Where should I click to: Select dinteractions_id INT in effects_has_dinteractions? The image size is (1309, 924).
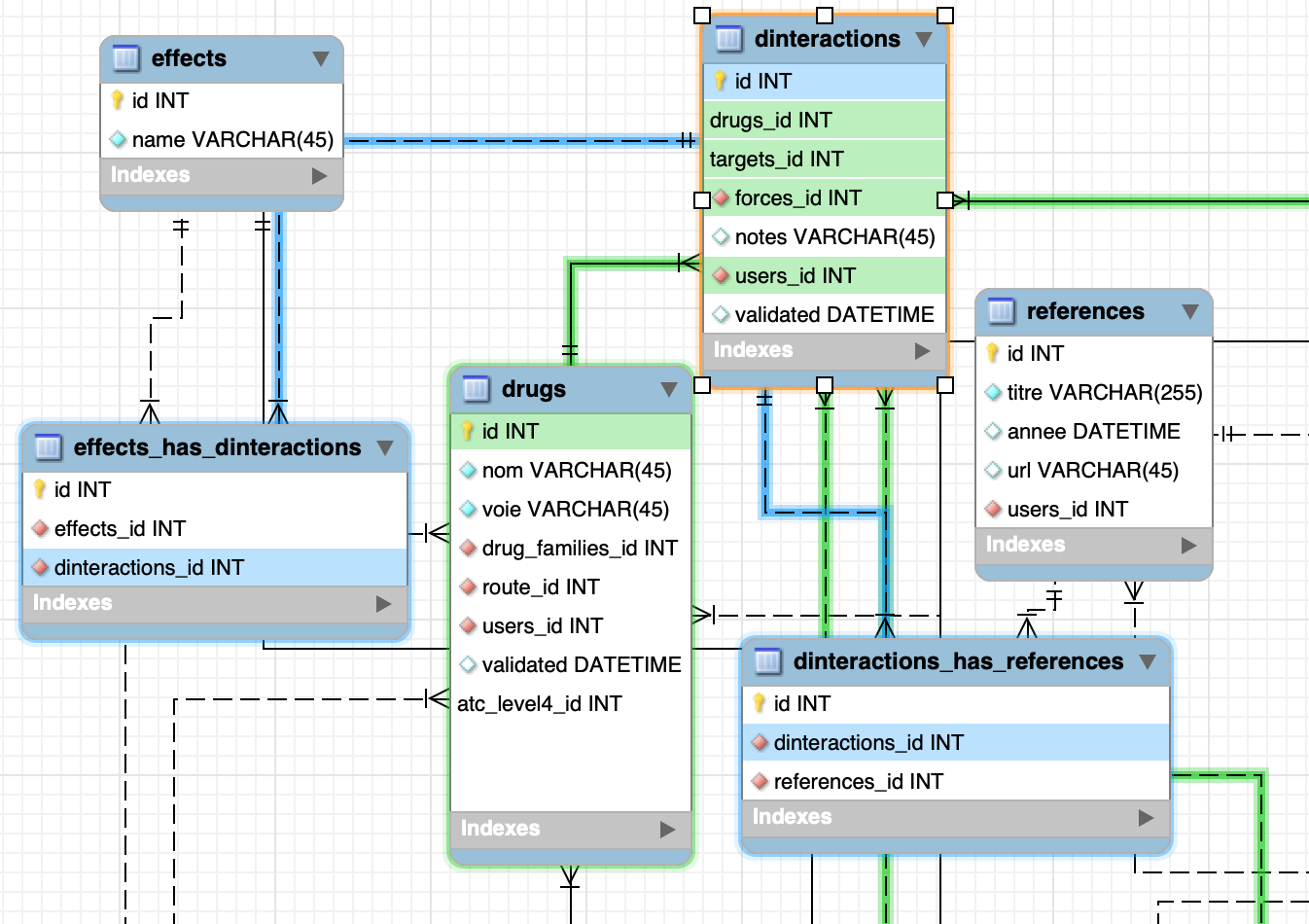tap(215, 567)
